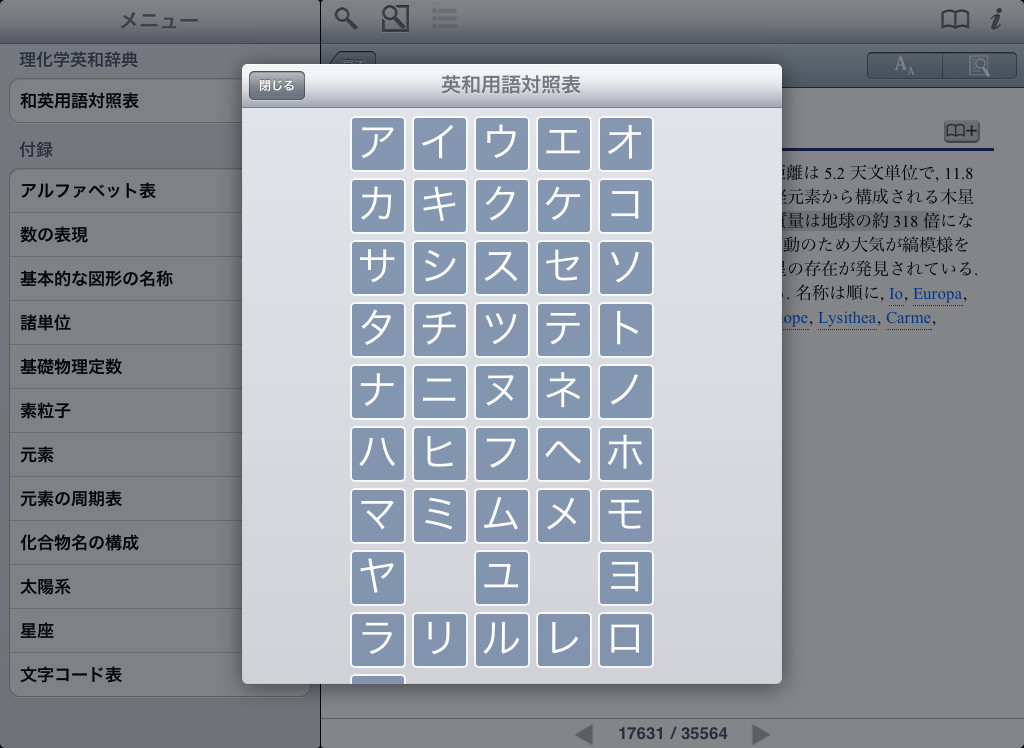Tap the font size AA button
Image resolution: width=1024 pixels, height=748 pixels.
[x=905, y=66]
